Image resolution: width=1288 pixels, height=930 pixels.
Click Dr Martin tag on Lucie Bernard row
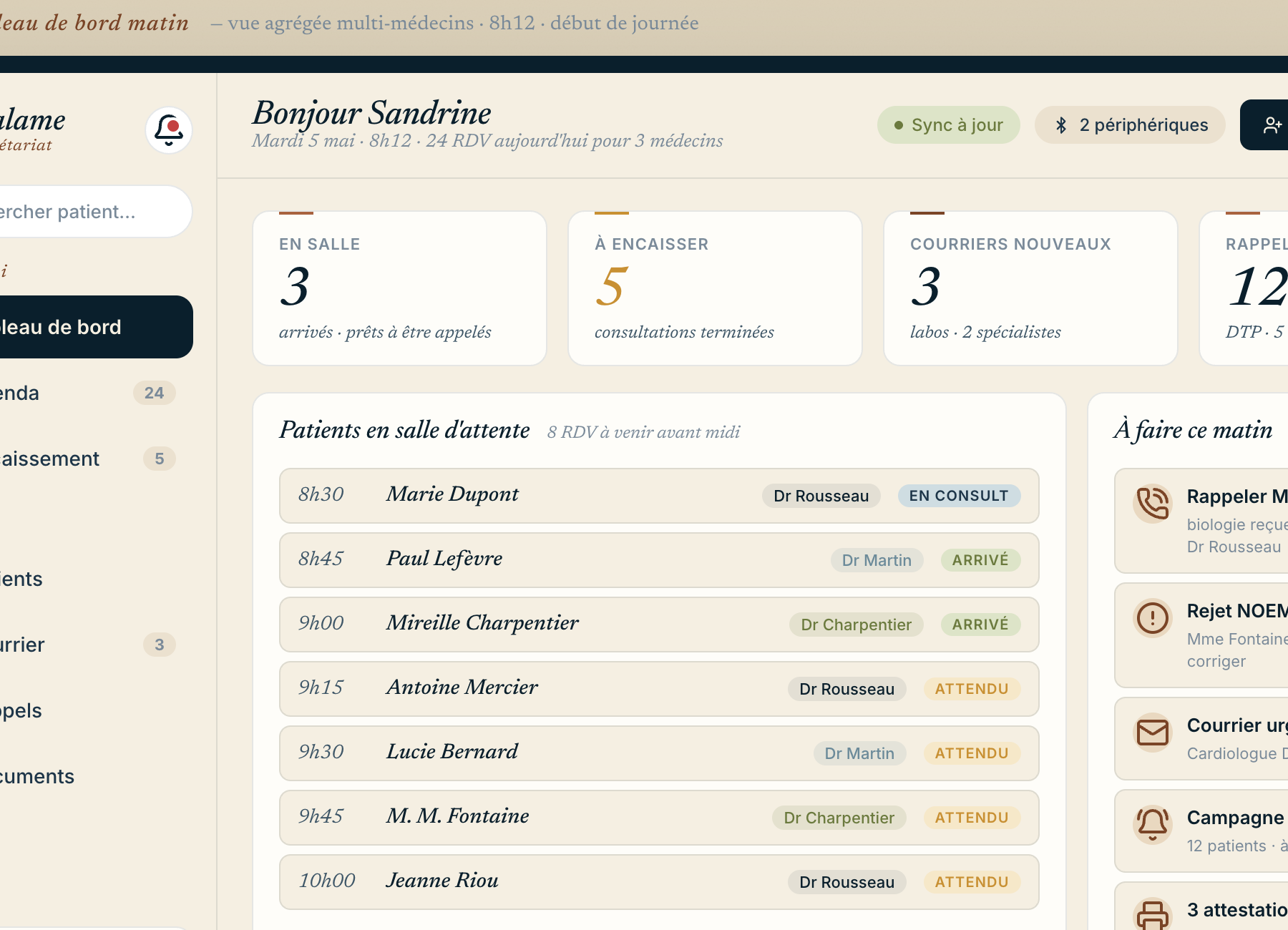[x=859, y=753]
